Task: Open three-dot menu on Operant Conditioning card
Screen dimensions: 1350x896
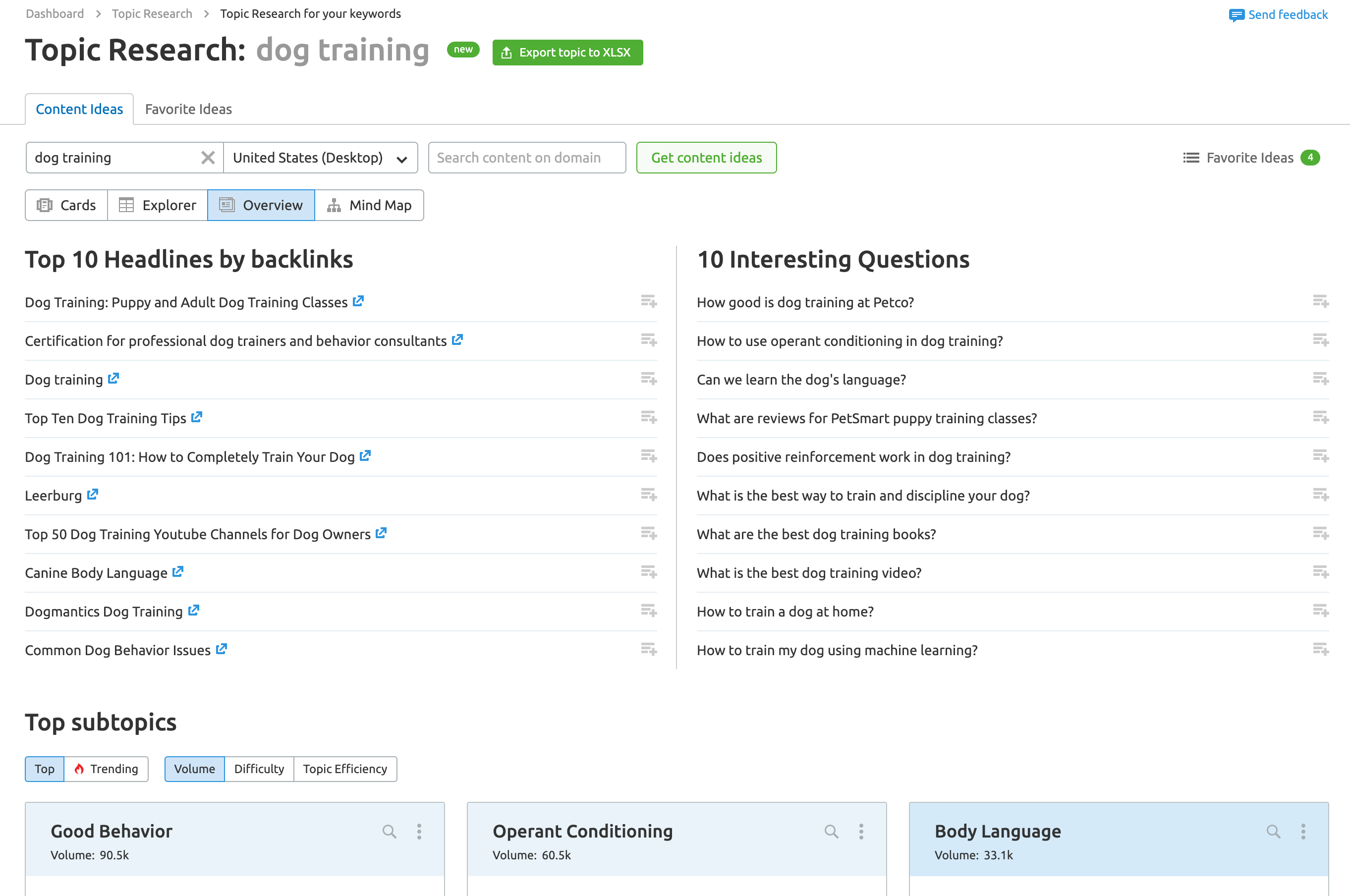Action: pyautogui.click(x=861, y=832)
